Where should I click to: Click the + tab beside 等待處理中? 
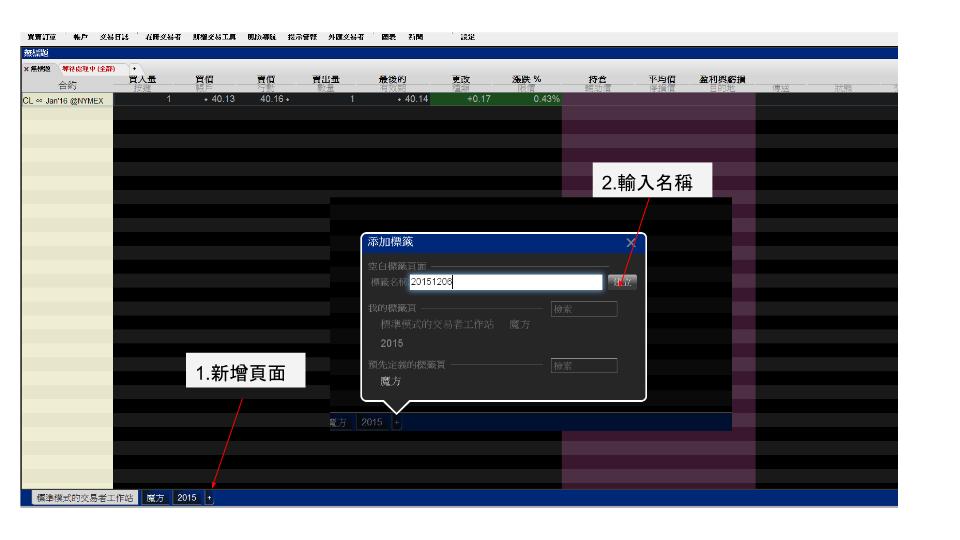tap(134, 69)
